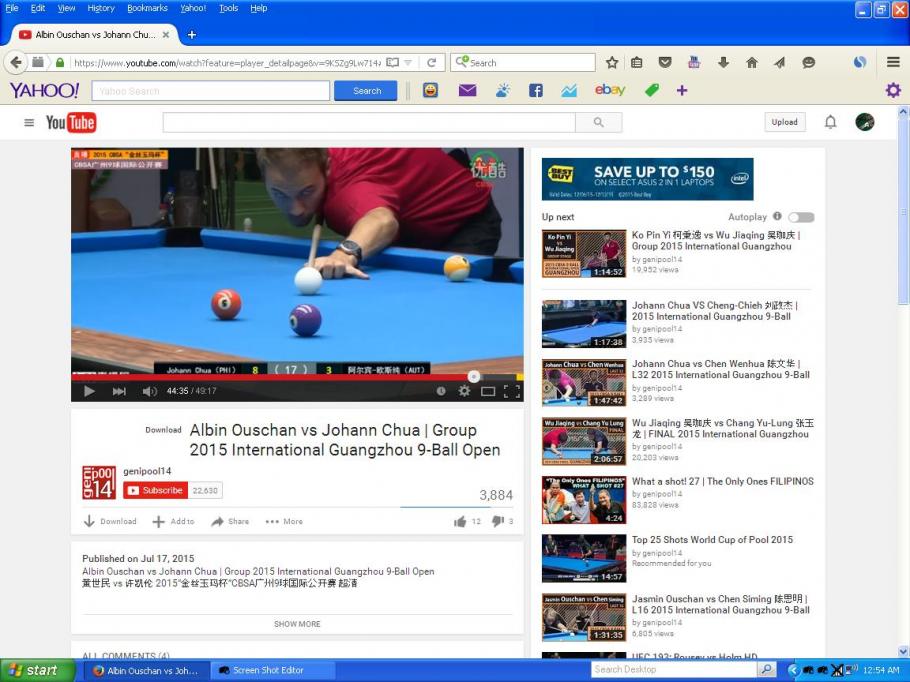Screen dimensions: 910x682
Task: Enter fullscreen mode in the video player
Action: point(512,391)
